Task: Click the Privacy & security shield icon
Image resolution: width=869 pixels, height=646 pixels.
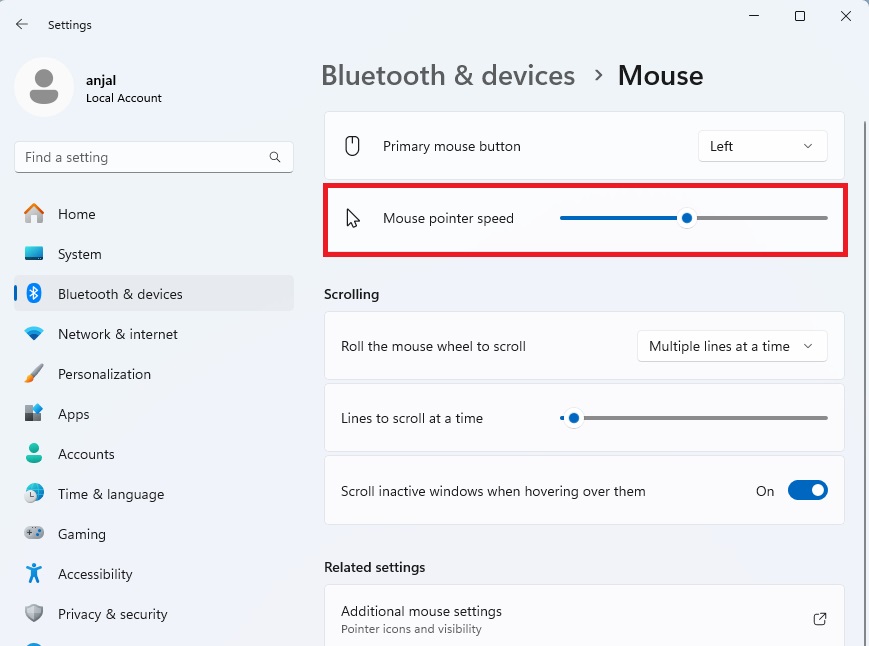Action: click(34, 613)
